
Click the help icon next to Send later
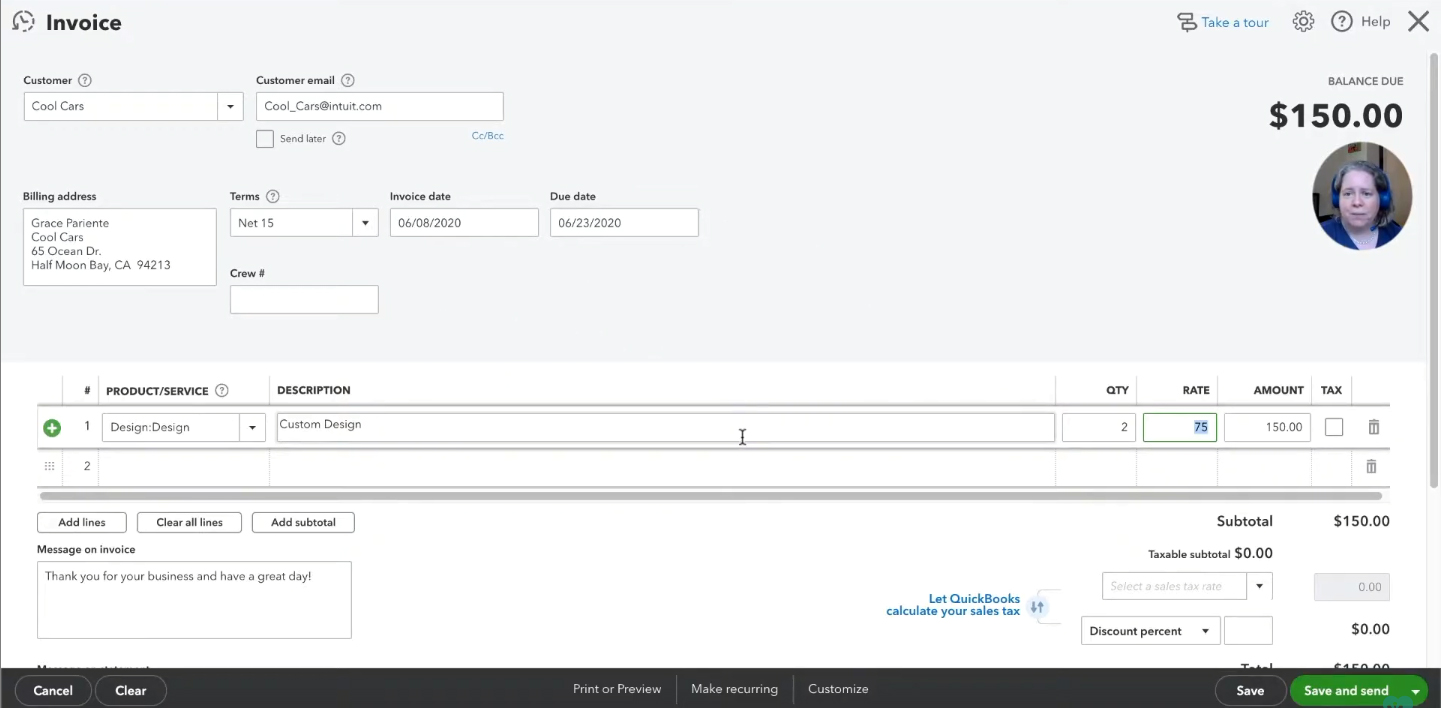[339, 139]
